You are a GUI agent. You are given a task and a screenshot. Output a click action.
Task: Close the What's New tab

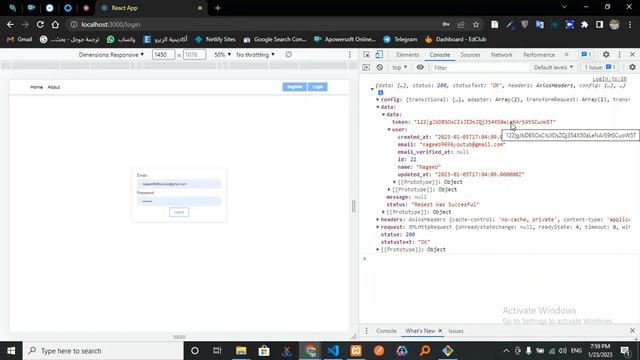(440, 331)
